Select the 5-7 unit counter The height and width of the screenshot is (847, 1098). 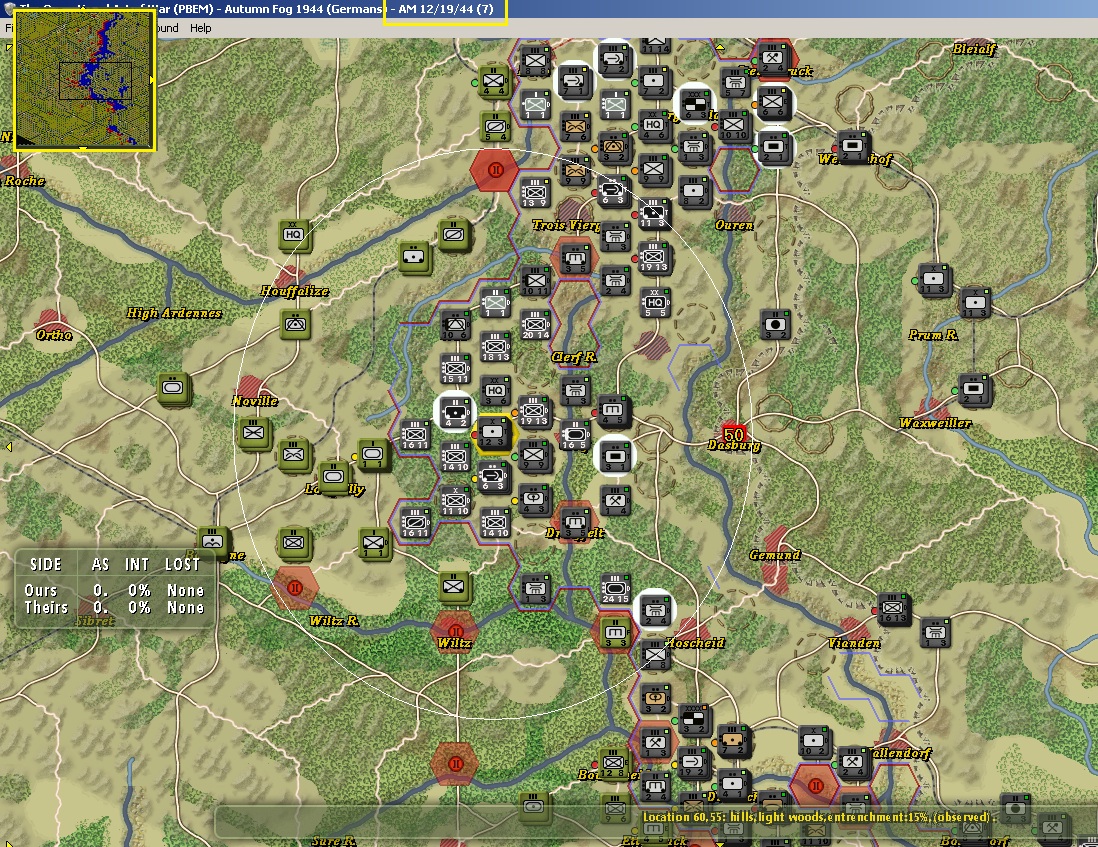click(735, 83)
